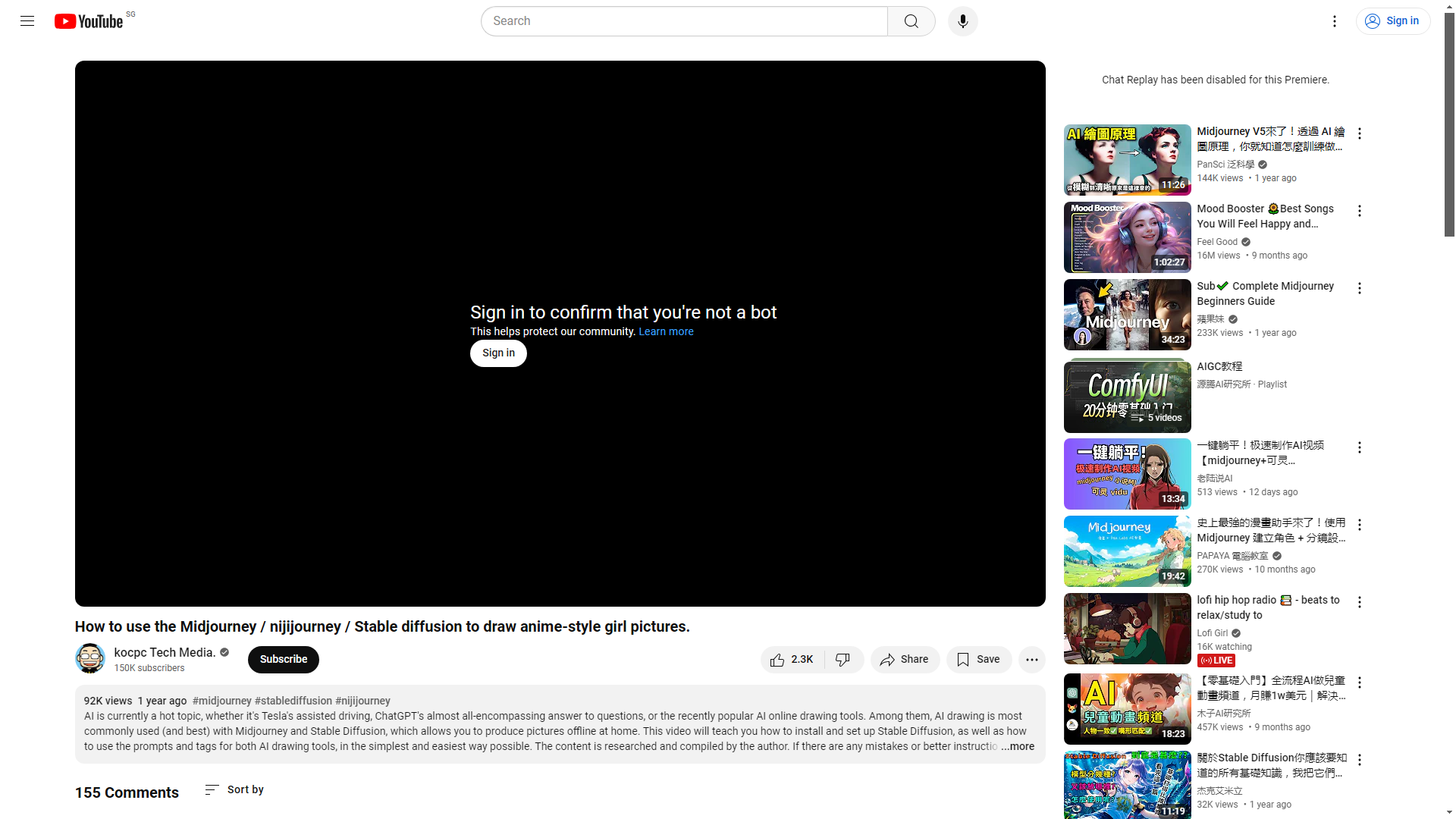
Task: Click 150K subscribers text
Action: [x=149, y=669]
